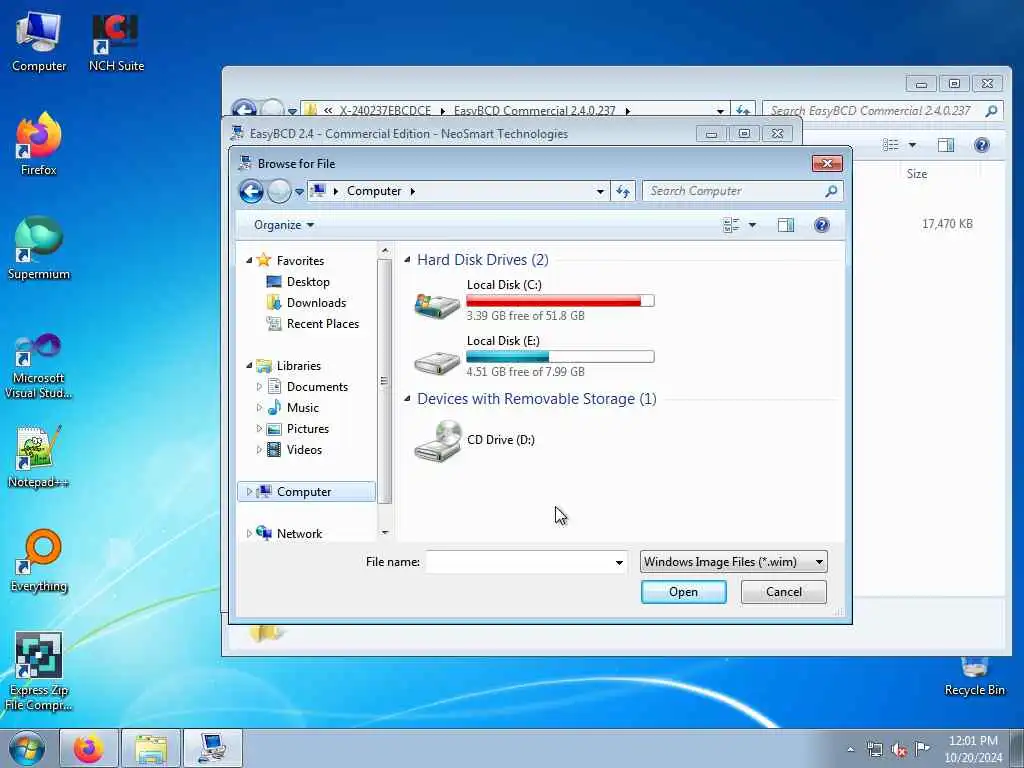Open the Organize menu
This screenshot has width=1024, height=768.
(x=284, y=225)
